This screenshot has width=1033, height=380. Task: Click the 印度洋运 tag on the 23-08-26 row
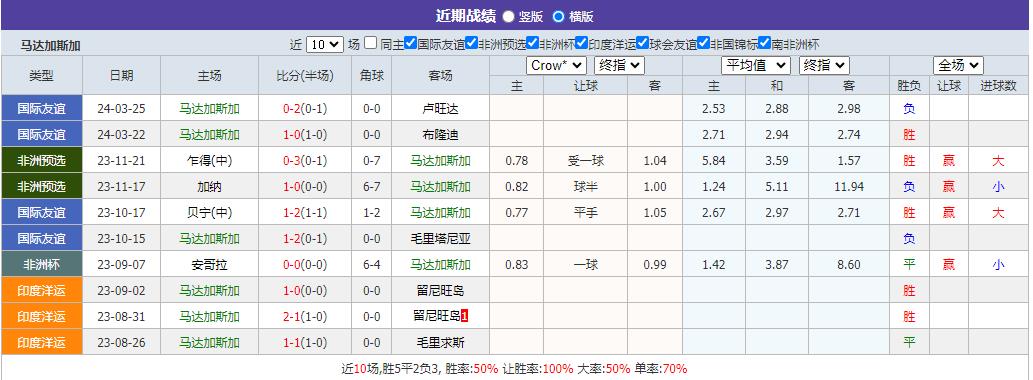point(42,342)
